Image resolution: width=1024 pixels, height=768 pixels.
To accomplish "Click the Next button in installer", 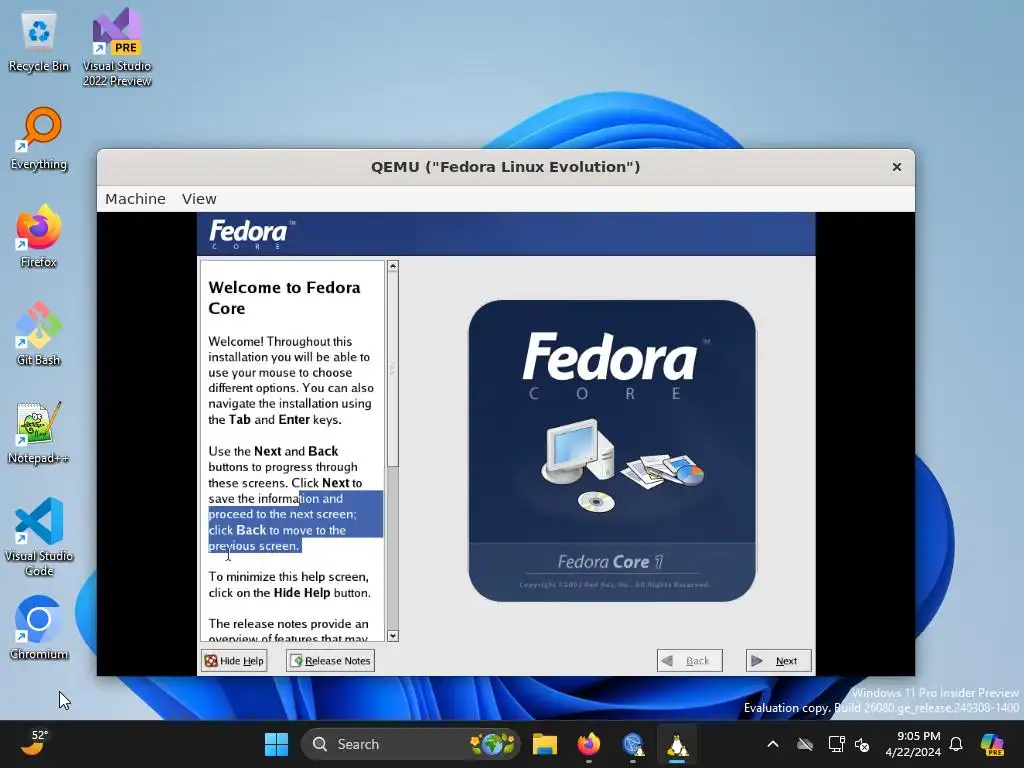I will (x=778, y=660).
